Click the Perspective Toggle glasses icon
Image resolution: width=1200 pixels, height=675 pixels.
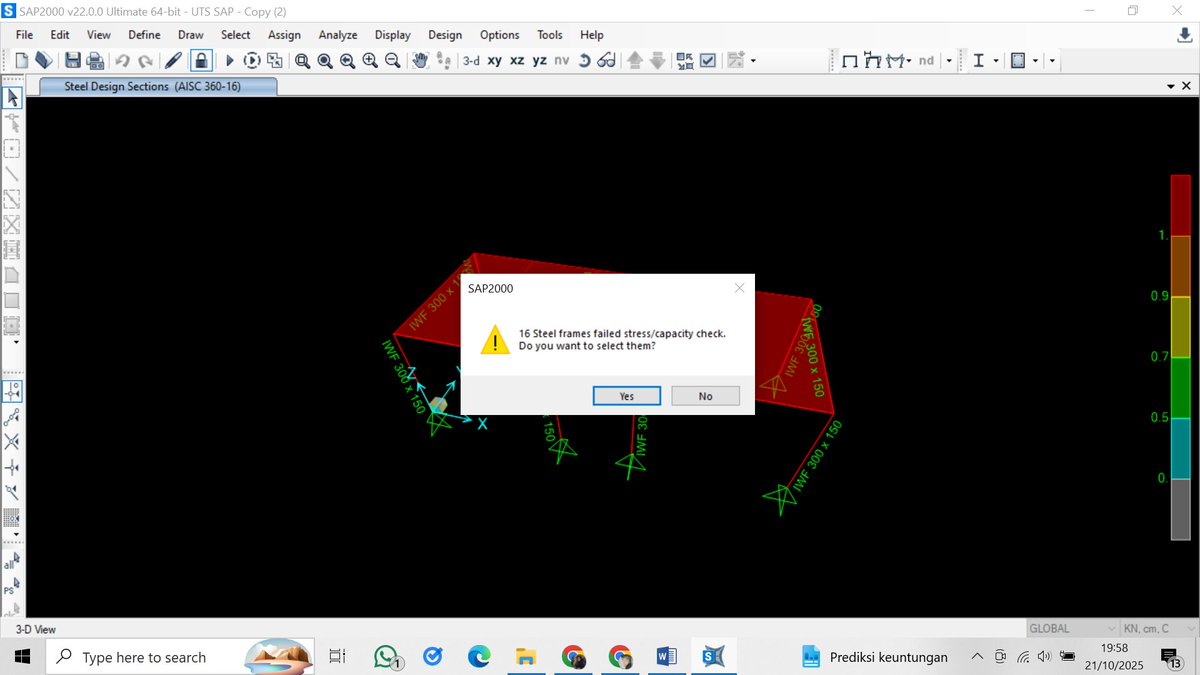pyautogui.click(x=607, y=61)
